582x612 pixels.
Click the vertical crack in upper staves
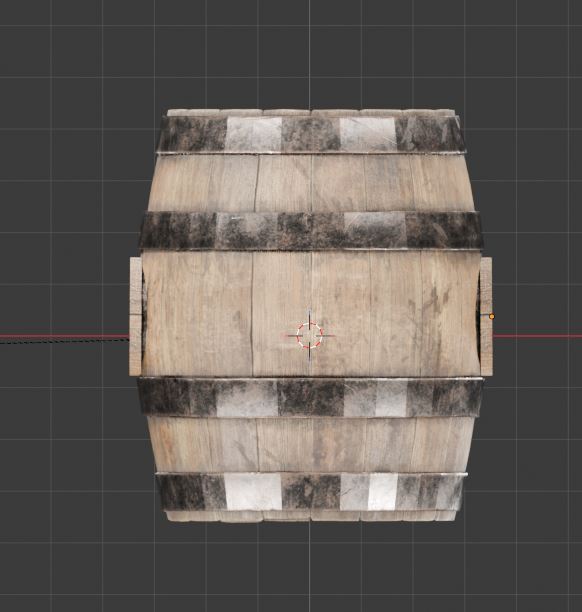pyautogui.click(x=256, y=183)
